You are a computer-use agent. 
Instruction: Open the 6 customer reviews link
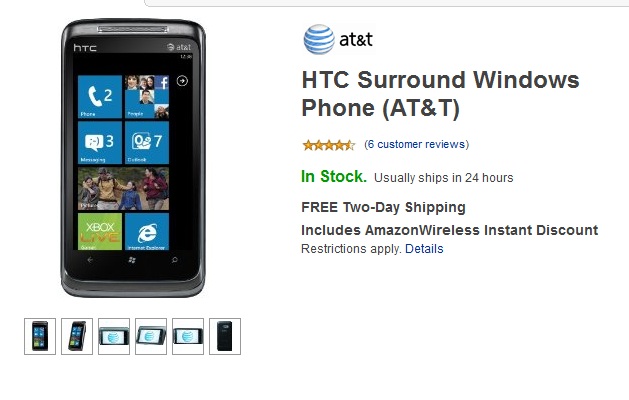click(416, 144)
